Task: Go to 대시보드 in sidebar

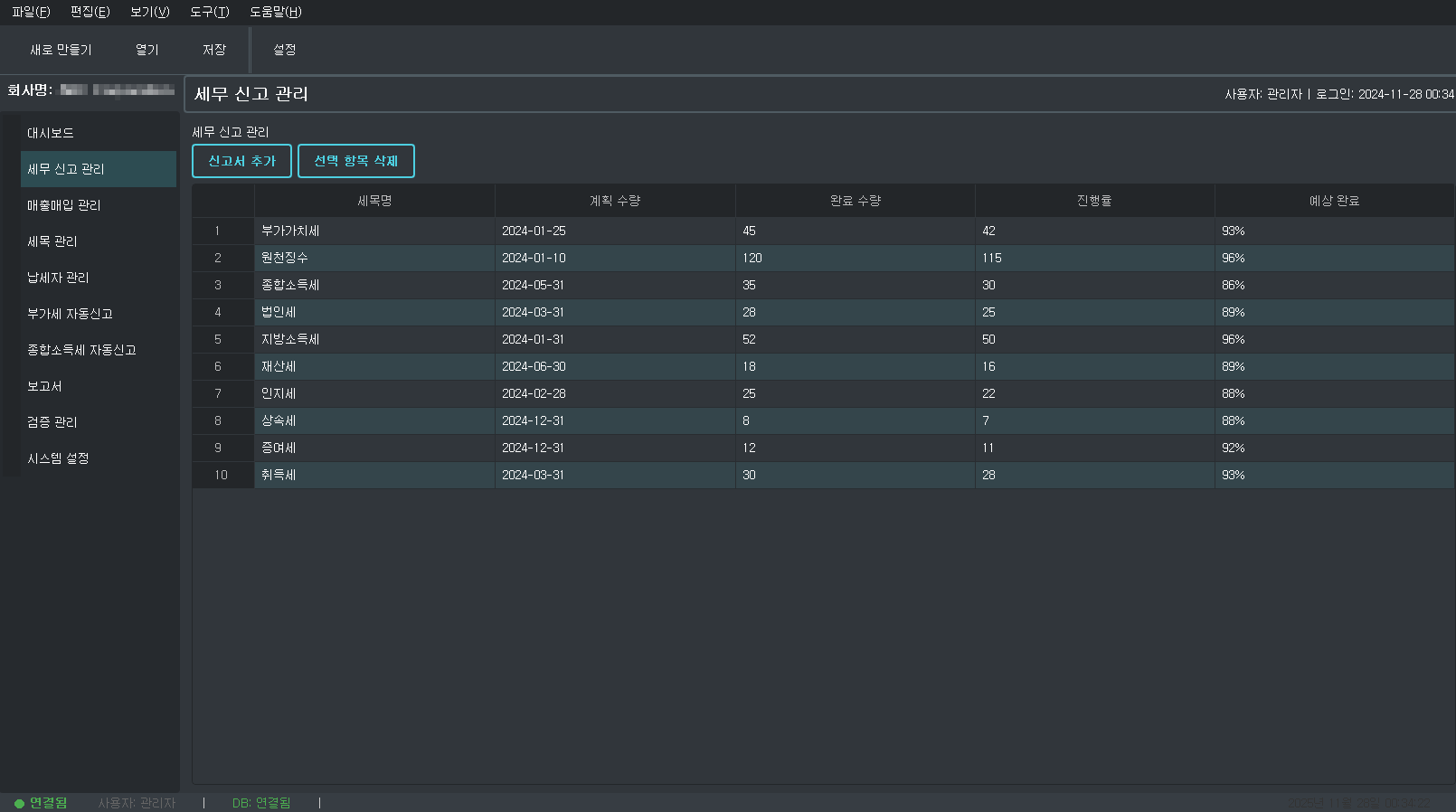Action: 51,133
